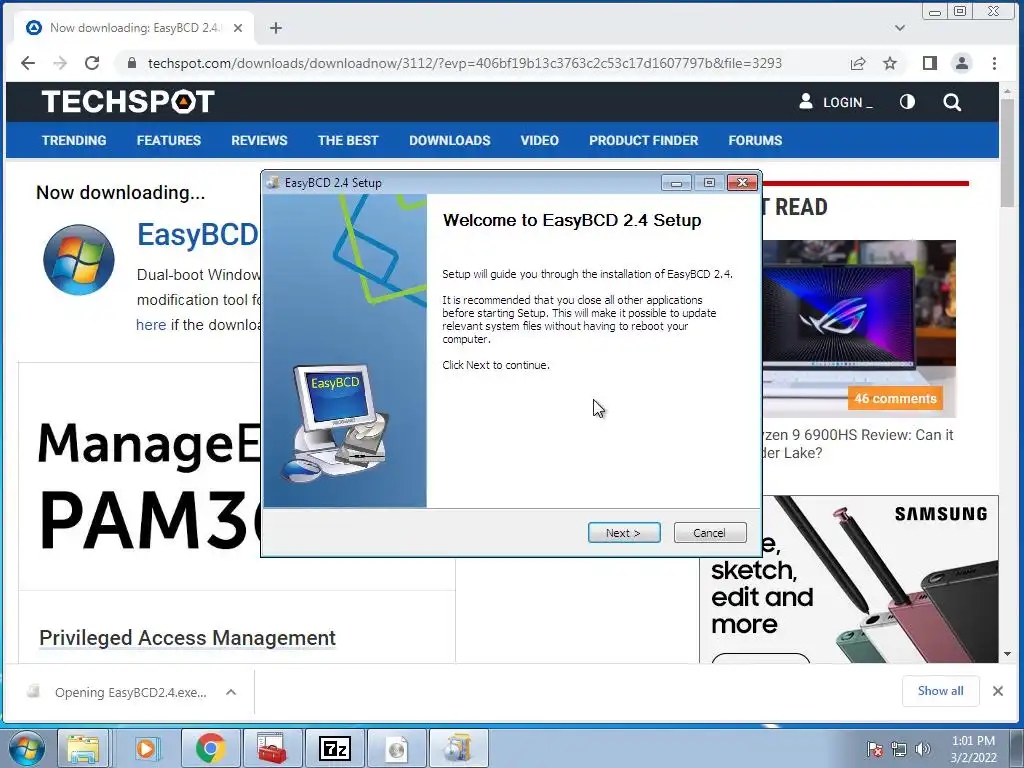Click the Windows logo EasyBCD icon
The width and height of the screenshot is (1024, 768).
click(x=79, y=259)
